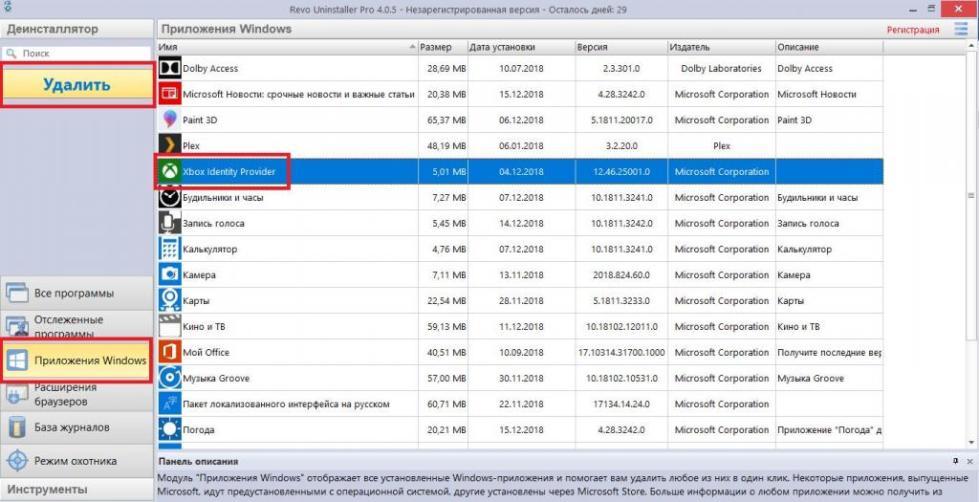The width and height of the screenshot is (979, 502).
Task: Click the Мой Office app icon
Action: click(x=169, y=352)
